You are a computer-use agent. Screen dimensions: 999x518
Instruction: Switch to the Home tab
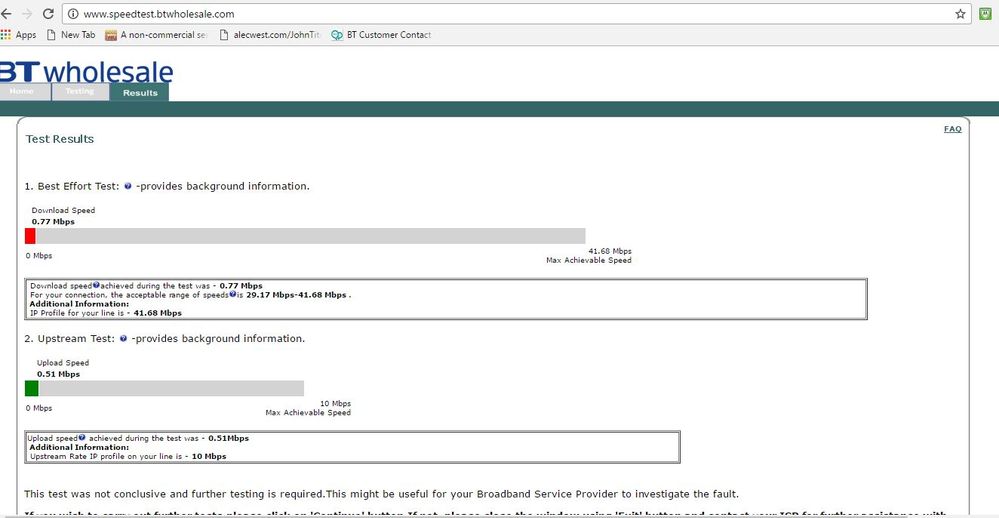pyautogui.click(x=24, y=92)
